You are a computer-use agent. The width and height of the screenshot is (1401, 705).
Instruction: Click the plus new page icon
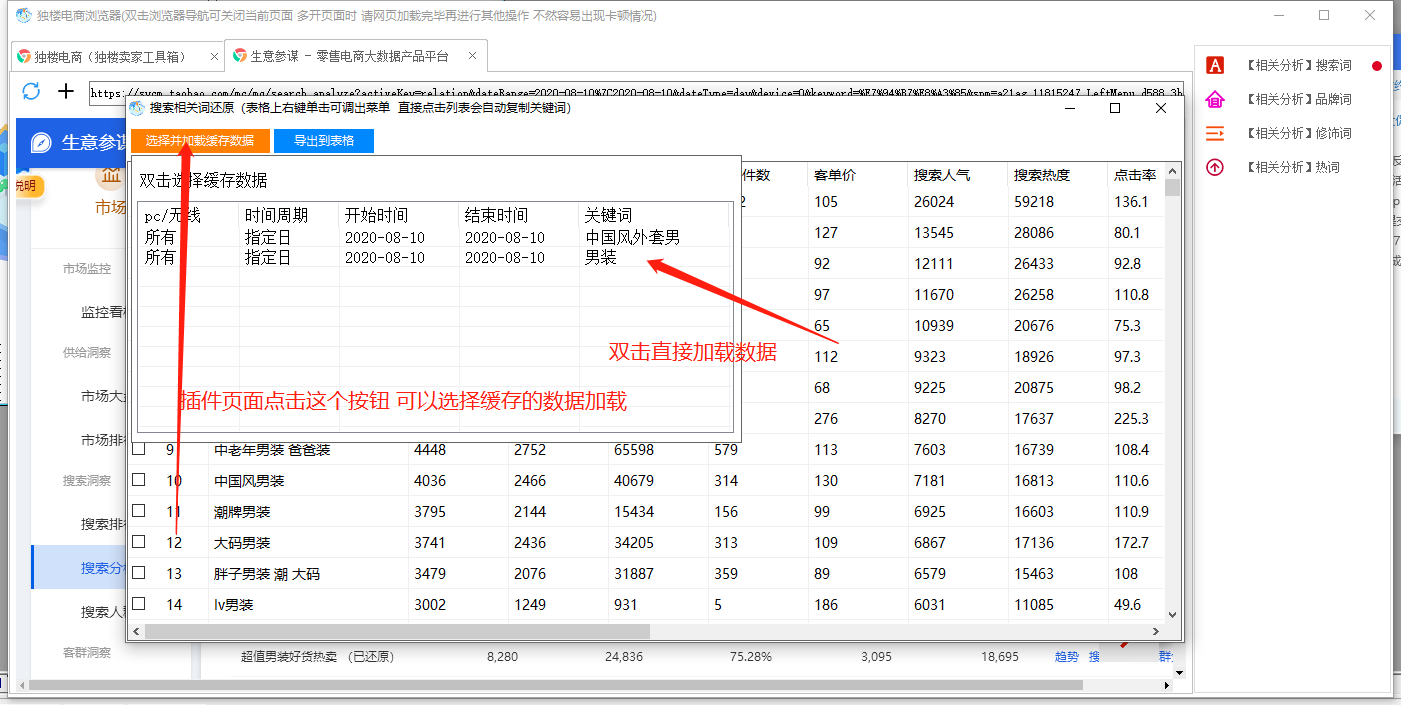(66, 92)
